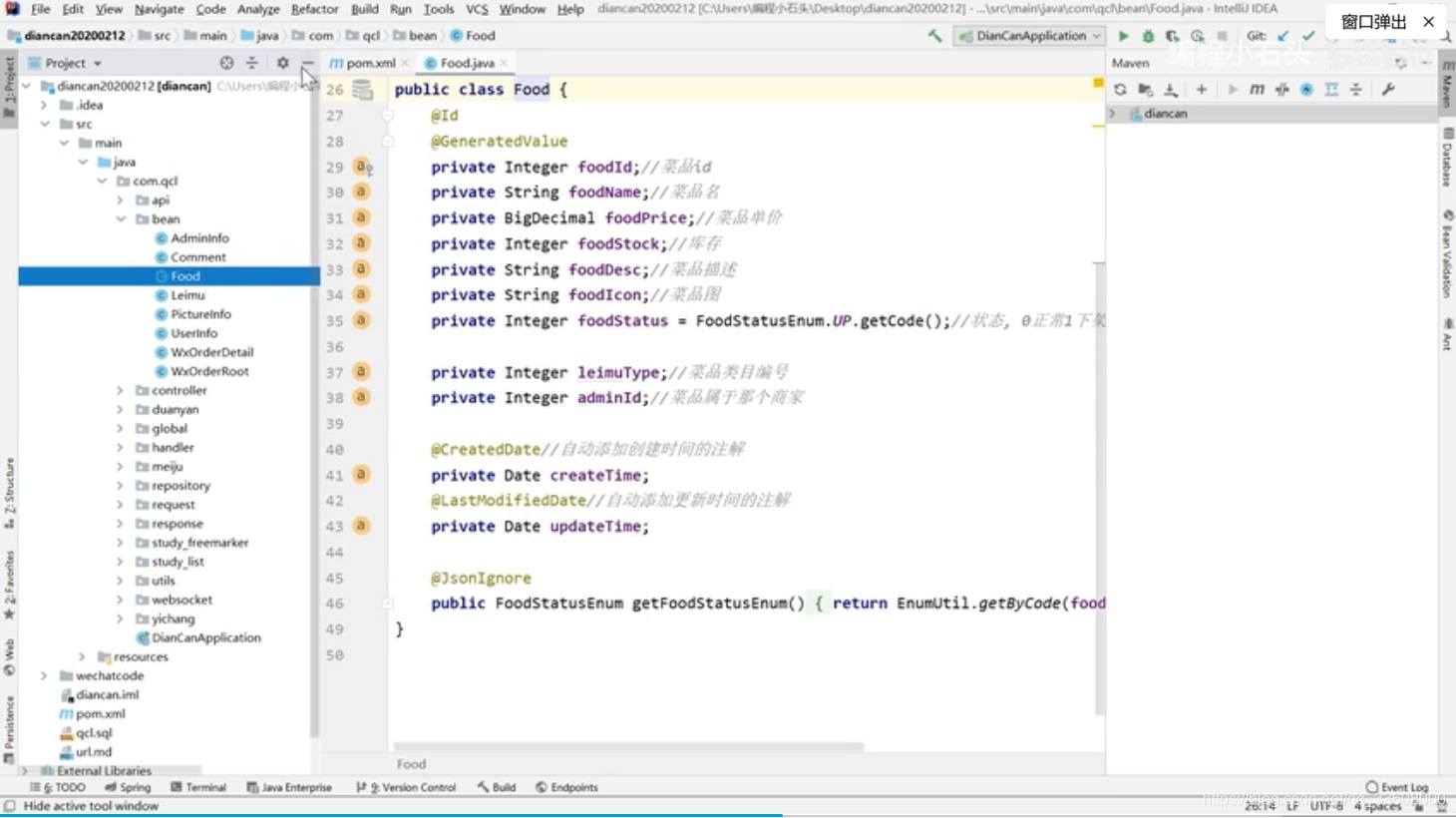Add Maven project plus icon

(1202, 90)
